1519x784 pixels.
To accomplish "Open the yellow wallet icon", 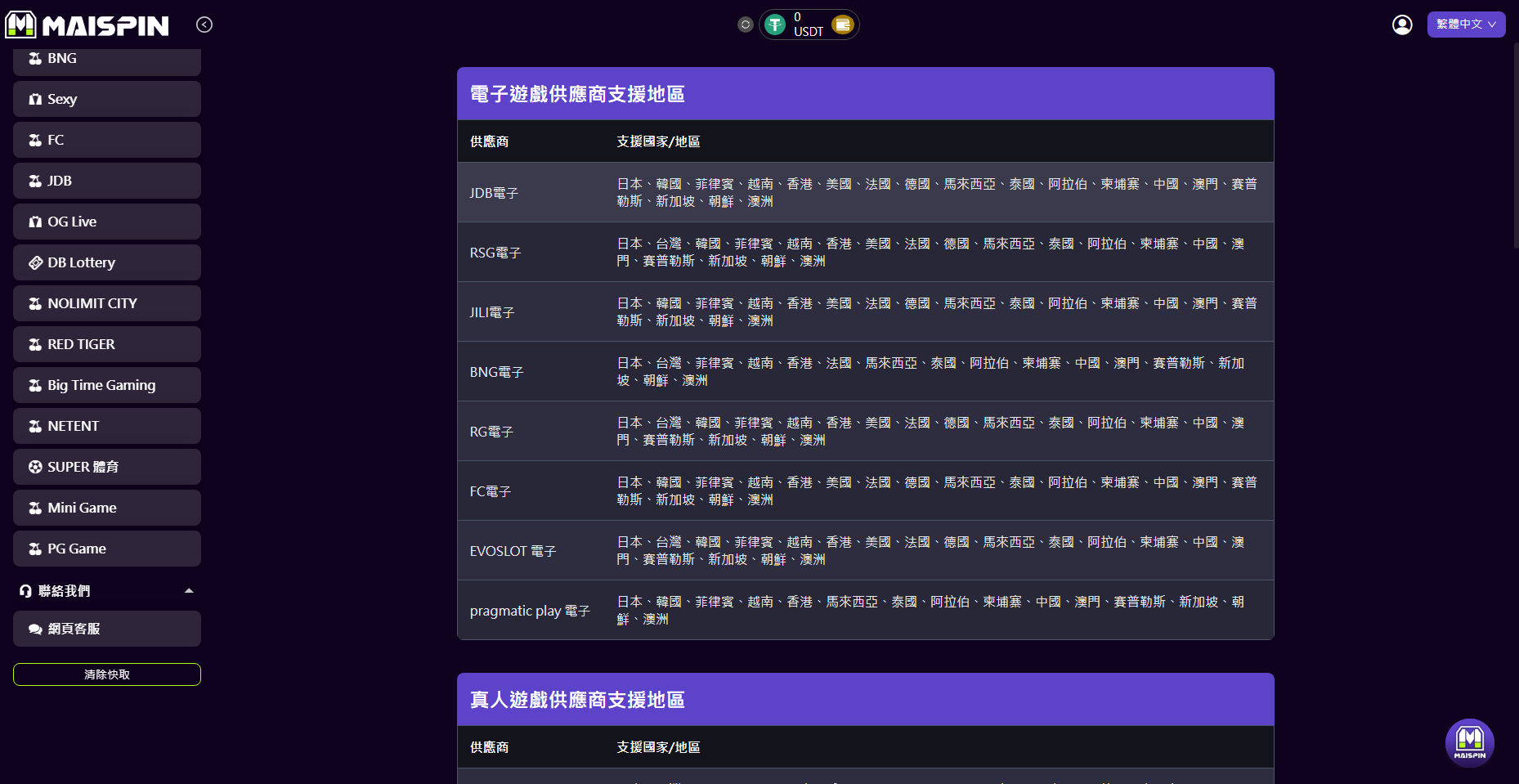I will point(842,25).
